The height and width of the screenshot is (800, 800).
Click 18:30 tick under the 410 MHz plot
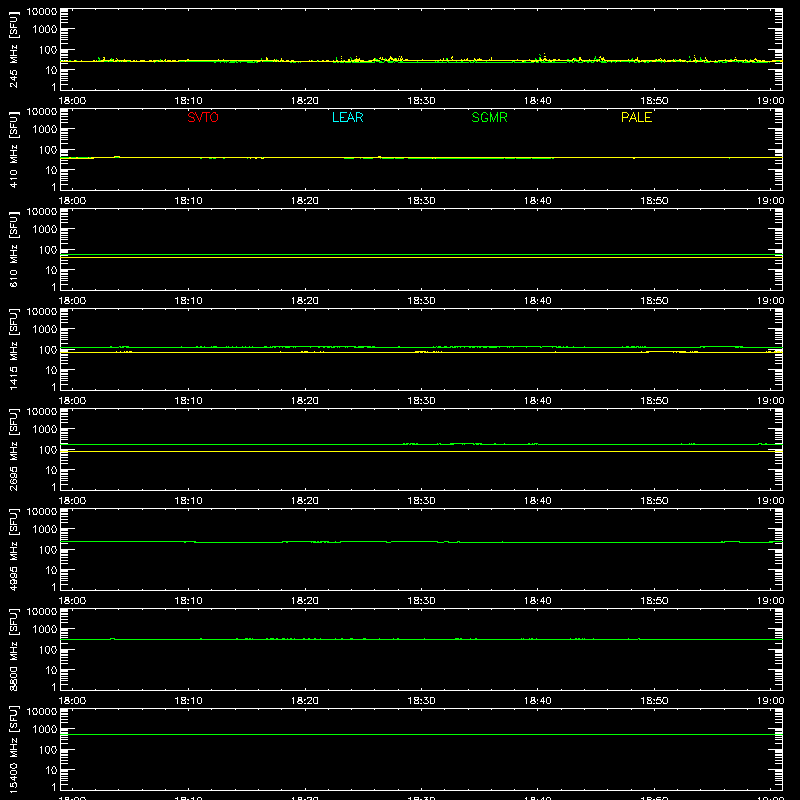421,201
